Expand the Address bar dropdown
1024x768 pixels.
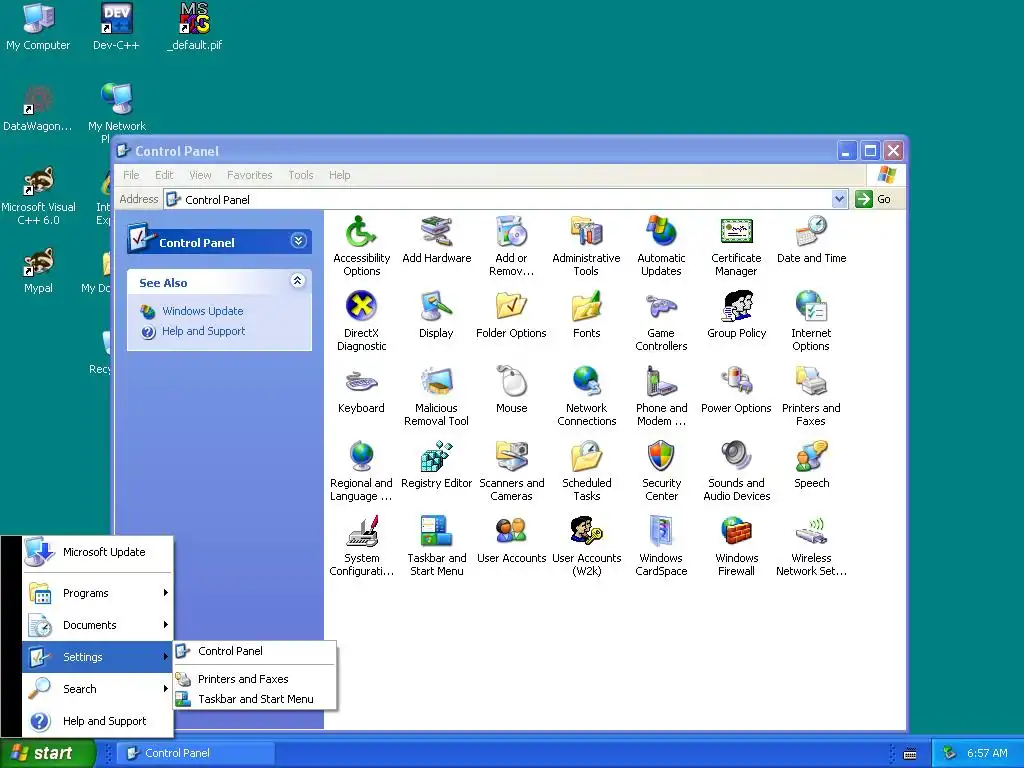coord(839,199)
